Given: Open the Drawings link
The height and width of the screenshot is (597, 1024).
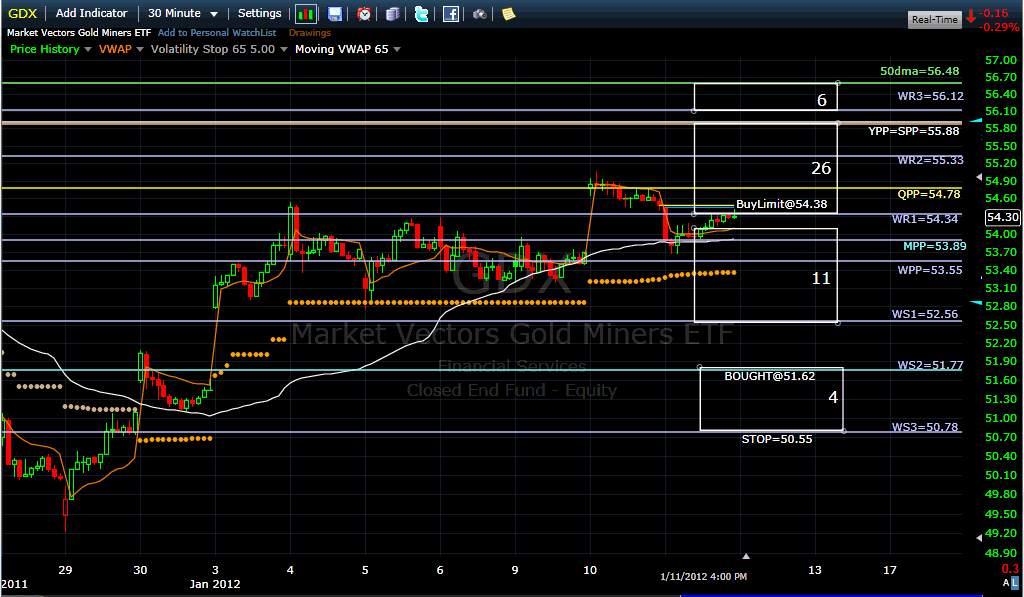Looking at the screenshot, I should click(310, 33).
